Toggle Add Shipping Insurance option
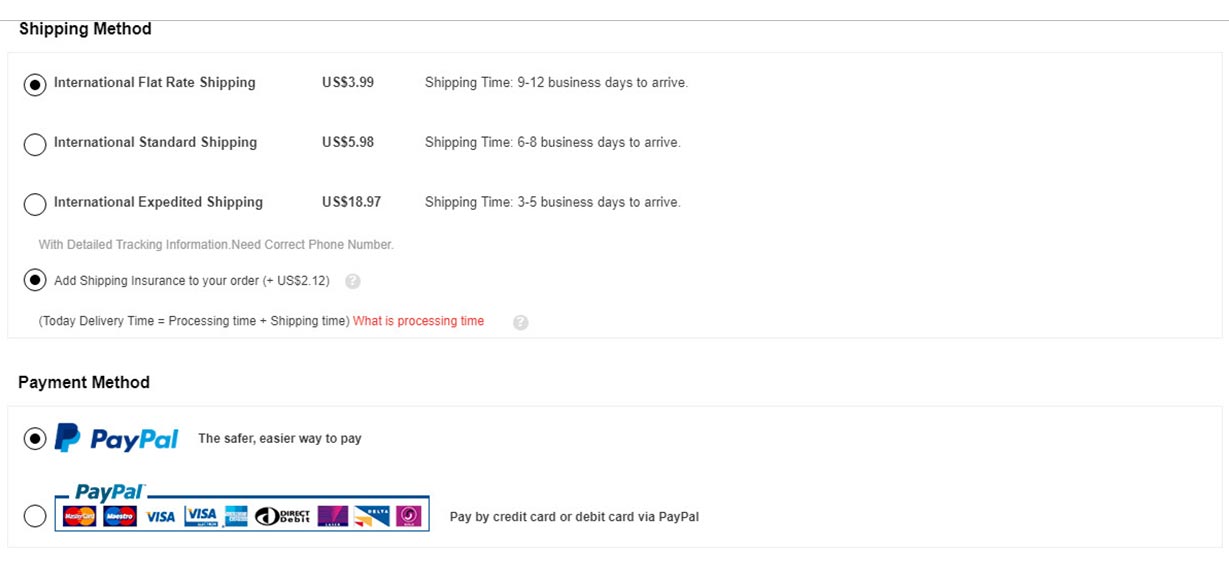 pyautogui.click(x=35, y=281)
